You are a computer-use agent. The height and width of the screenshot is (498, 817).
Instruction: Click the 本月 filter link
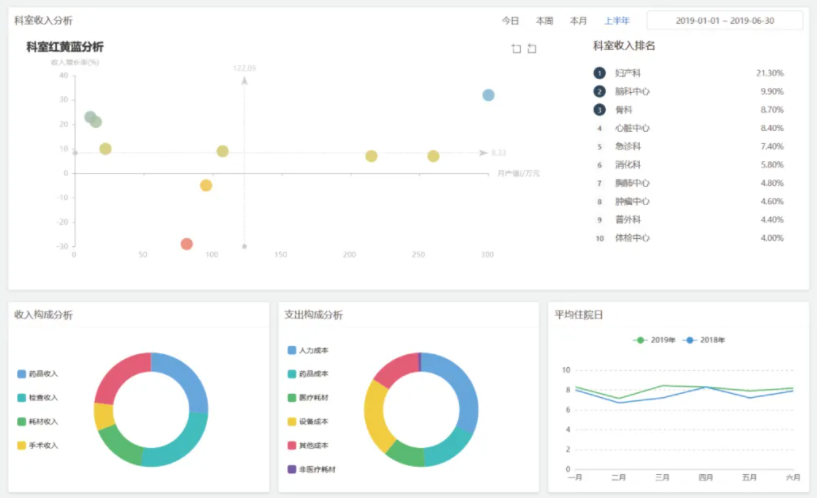(x=578, y=21)
